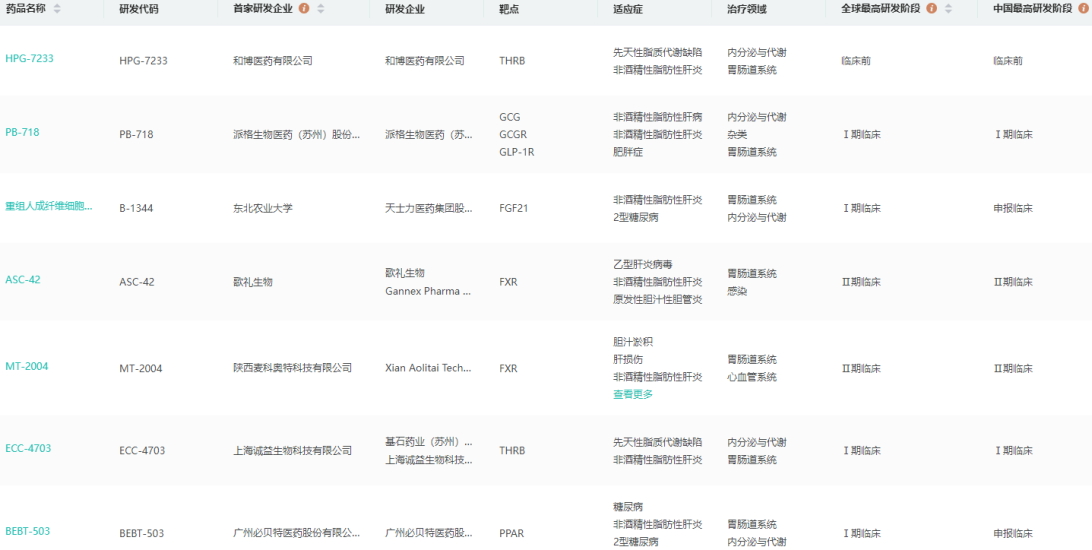This screenshot has width=1092, height=550.
Task: Click first developer 广州必贝特医药股份有限公...
Action: click(x=297, y=533)
